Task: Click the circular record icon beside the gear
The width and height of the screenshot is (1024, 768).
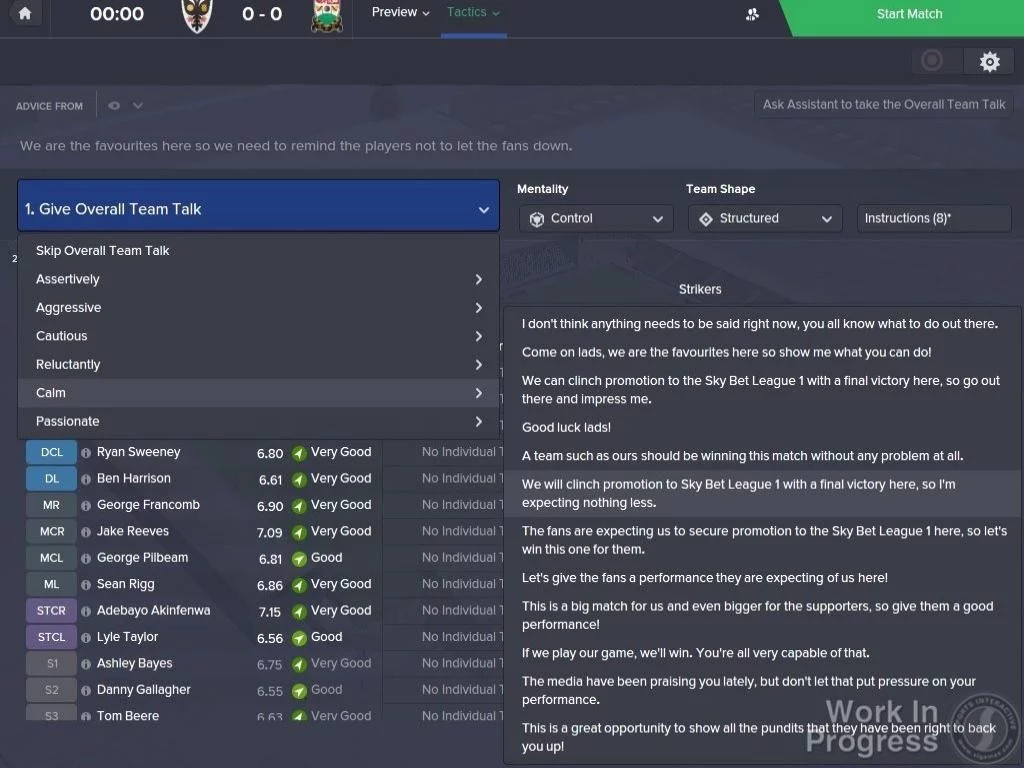Action: pos(932,62)
